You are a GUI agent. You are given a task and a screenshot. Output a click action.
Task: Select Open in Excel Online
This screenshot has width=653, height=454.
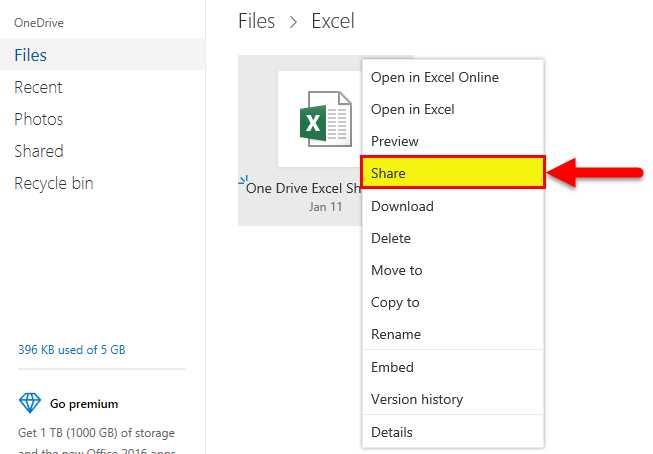tap(434, 77)
